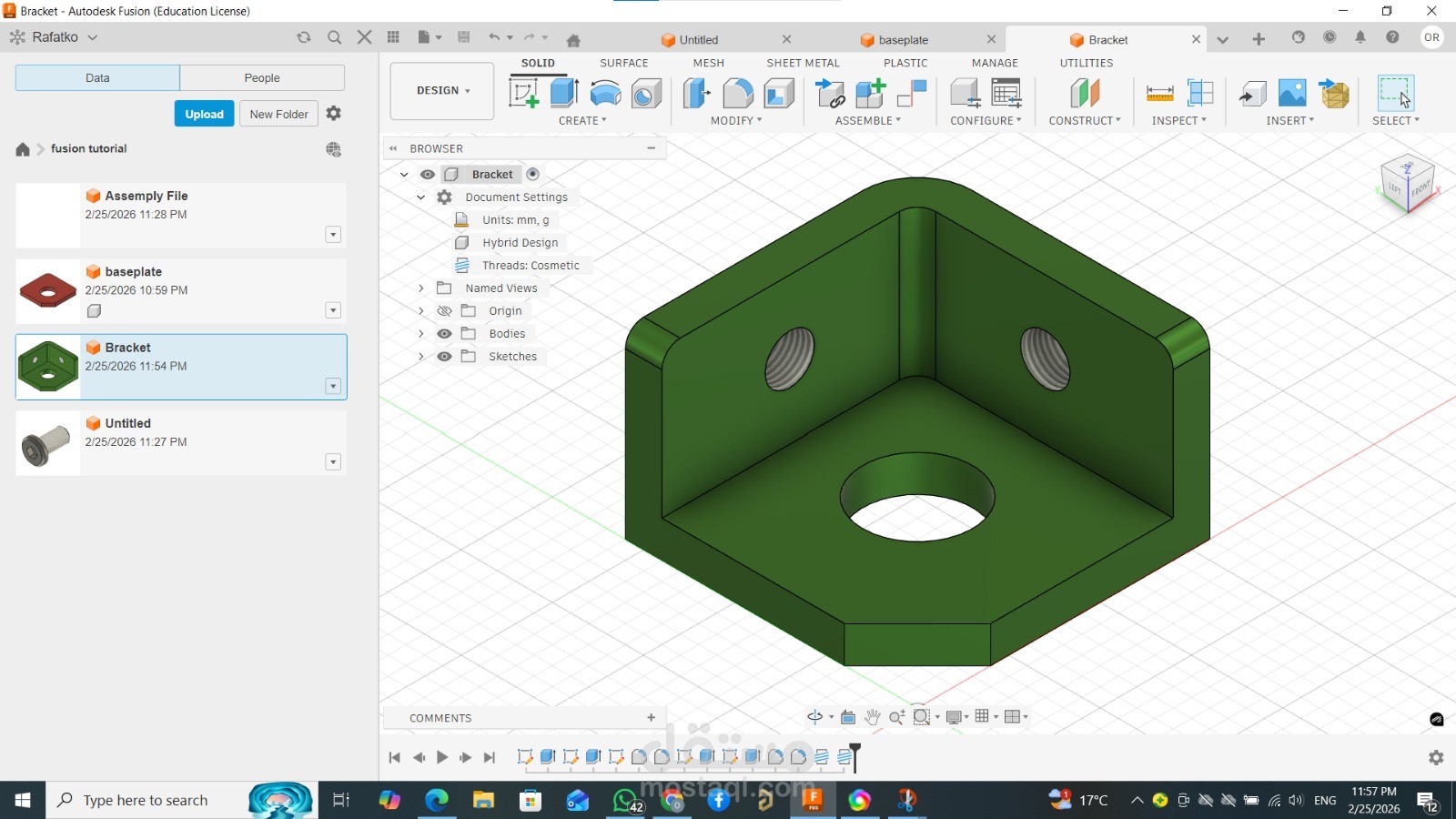
Task: Collapse the Bracket root node
Action: 404,175
